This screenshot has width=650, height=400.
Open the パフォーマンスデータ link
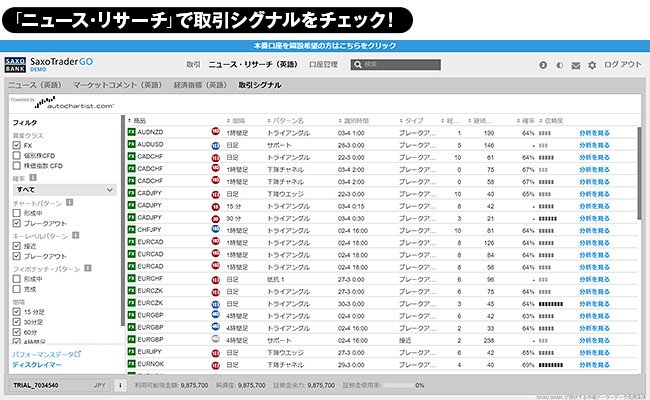[43, 354]
